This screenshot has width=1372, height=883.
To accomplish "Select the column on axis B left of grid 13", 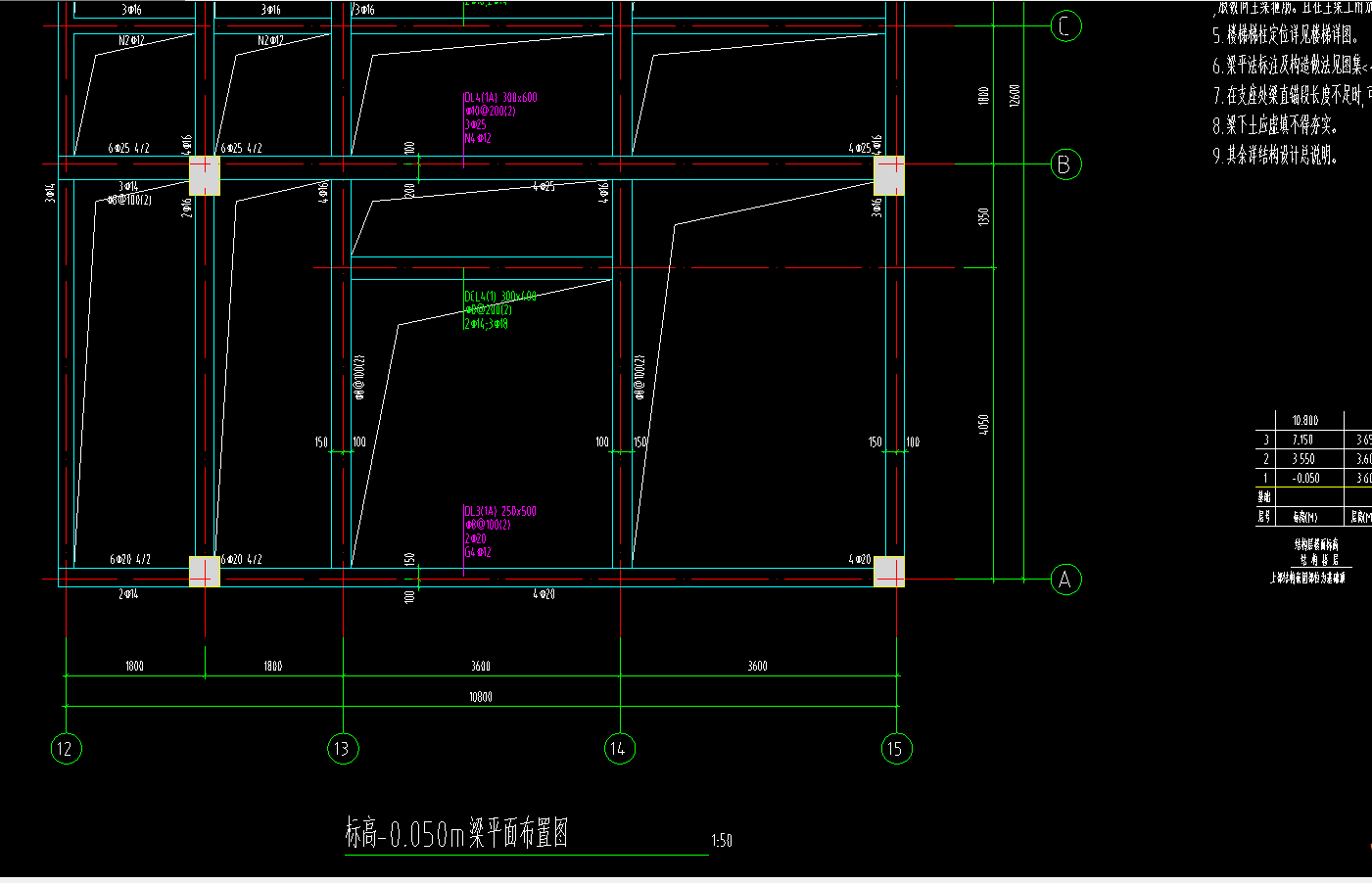I will (205, 175).
